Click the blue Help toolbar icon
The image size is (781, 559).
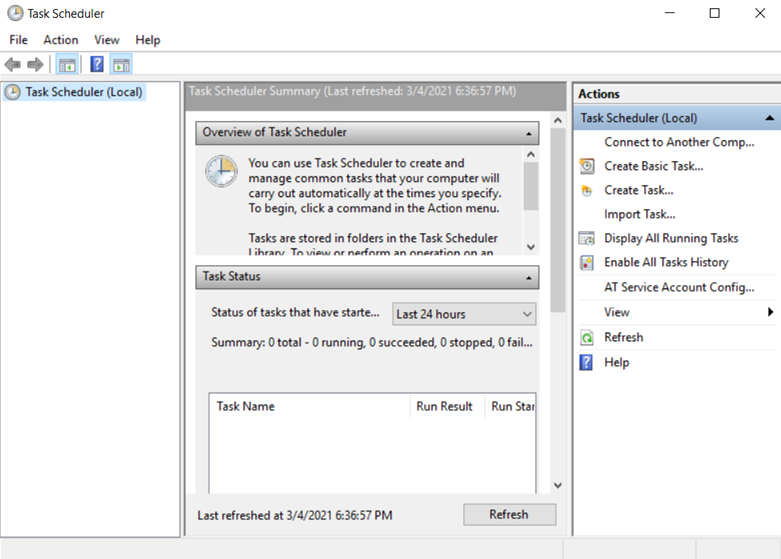(x=97, y=64)
